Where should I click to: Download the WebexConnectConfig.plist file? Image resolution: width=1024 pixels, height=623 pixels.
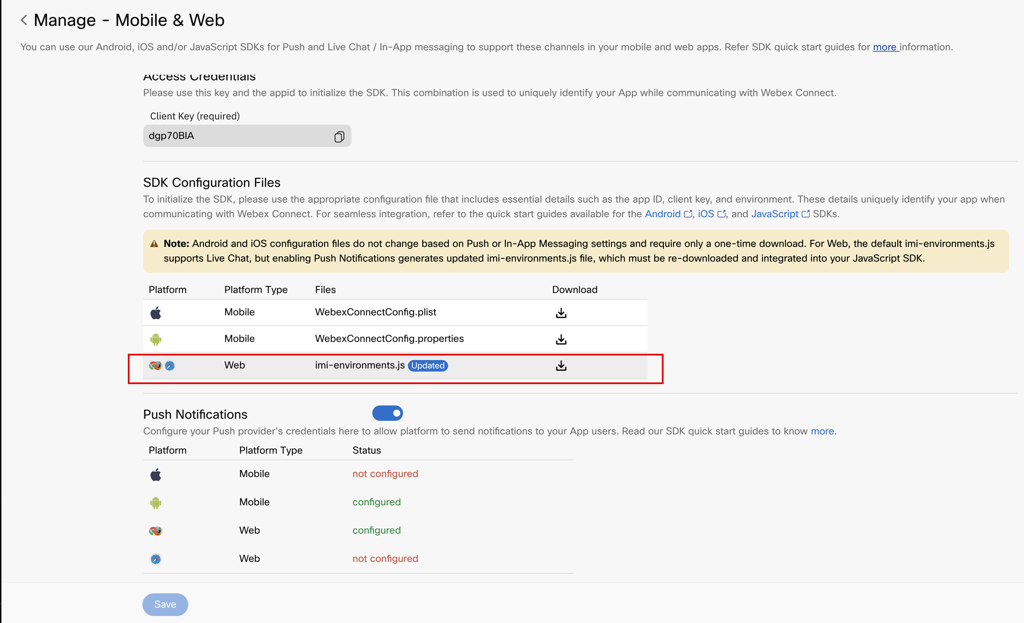561,312
